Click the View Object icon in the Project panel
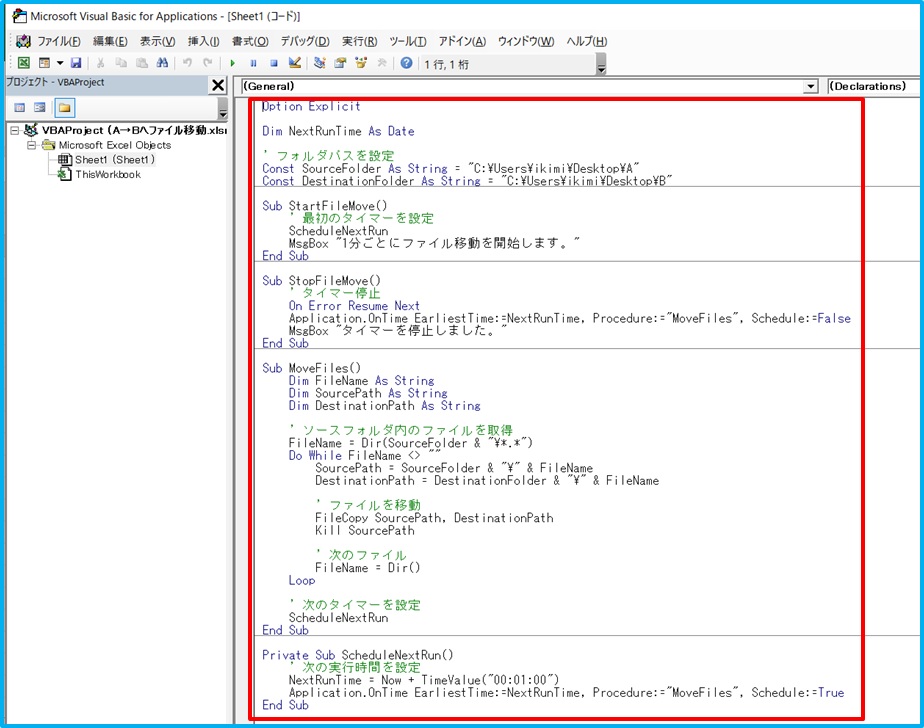924x728 pixels. (x=40, y=108)
